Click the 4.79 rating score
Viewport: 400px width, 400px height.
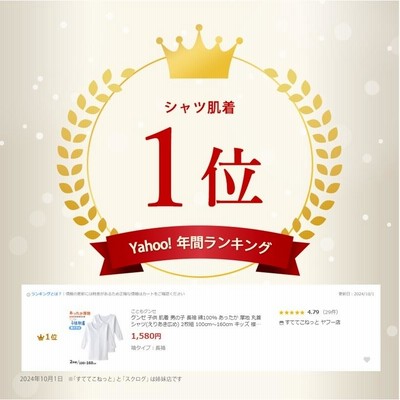pyautogui.click(x=313, y=312)
